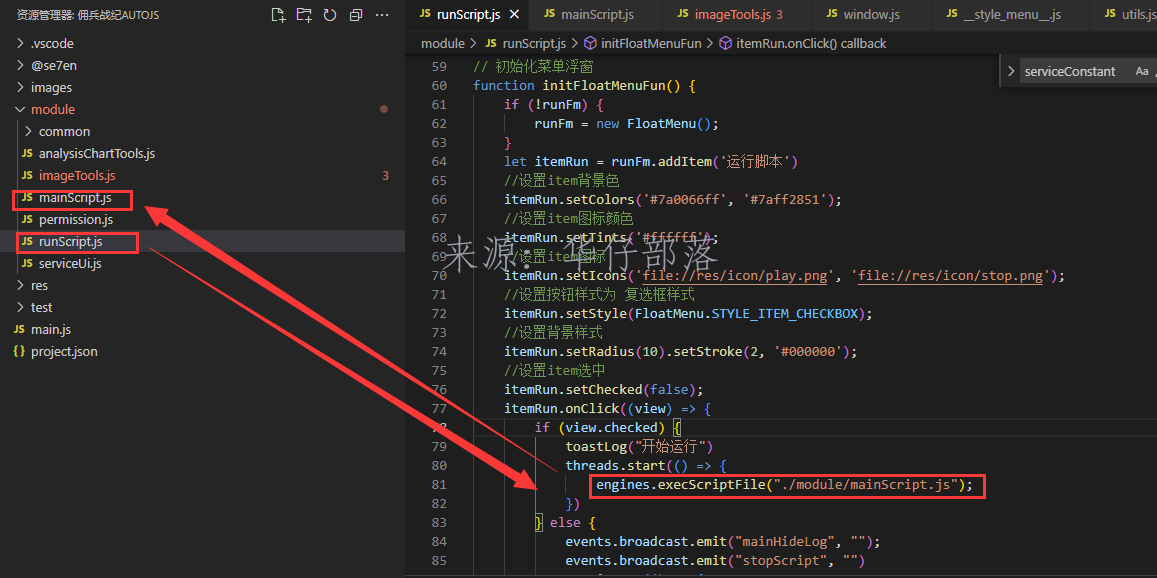
Task: Expand the res folder
Action: click(x=202, y=286)
